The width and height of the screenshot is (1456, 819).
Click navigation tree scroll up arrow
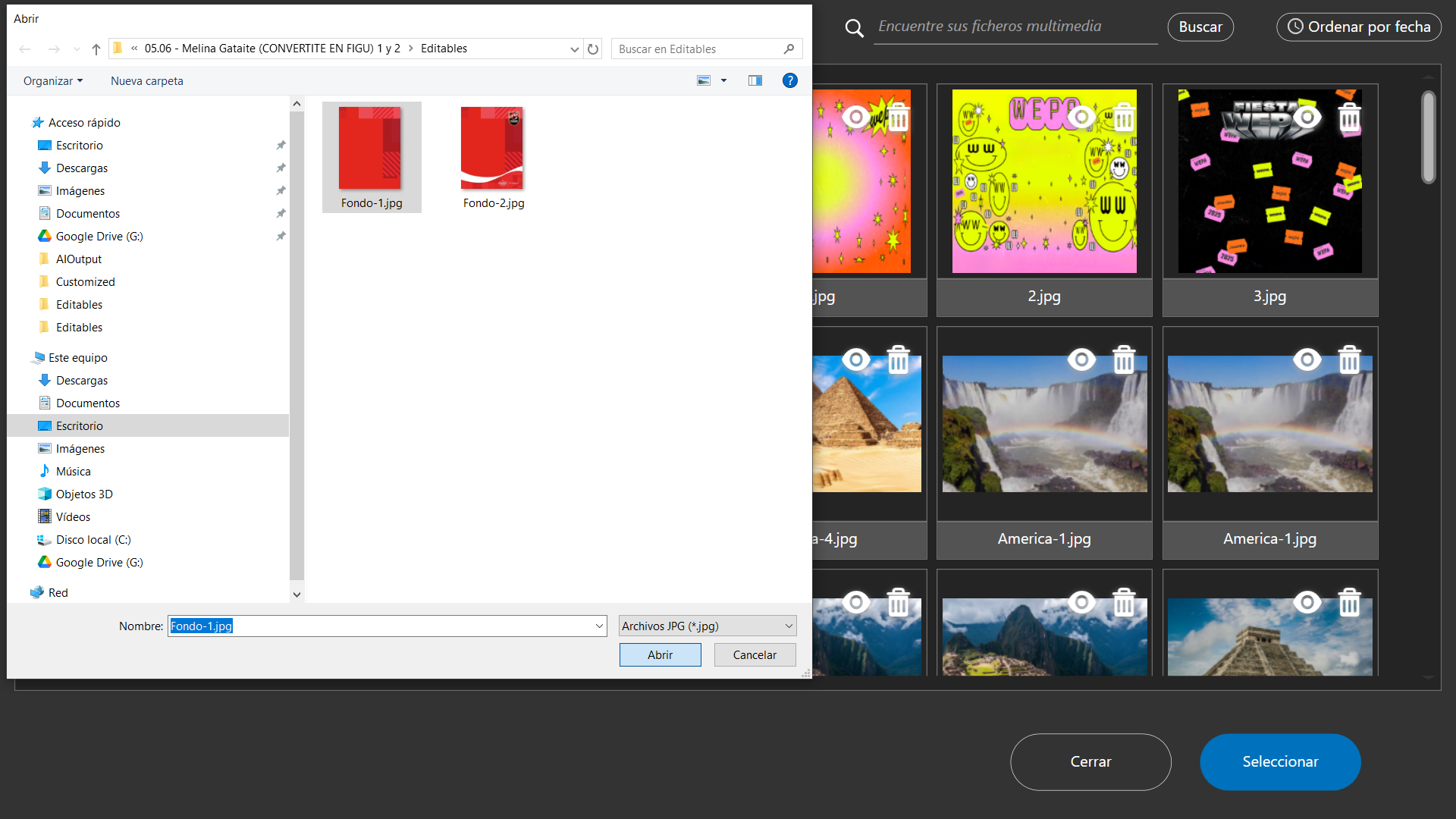[x=297, y=104]
